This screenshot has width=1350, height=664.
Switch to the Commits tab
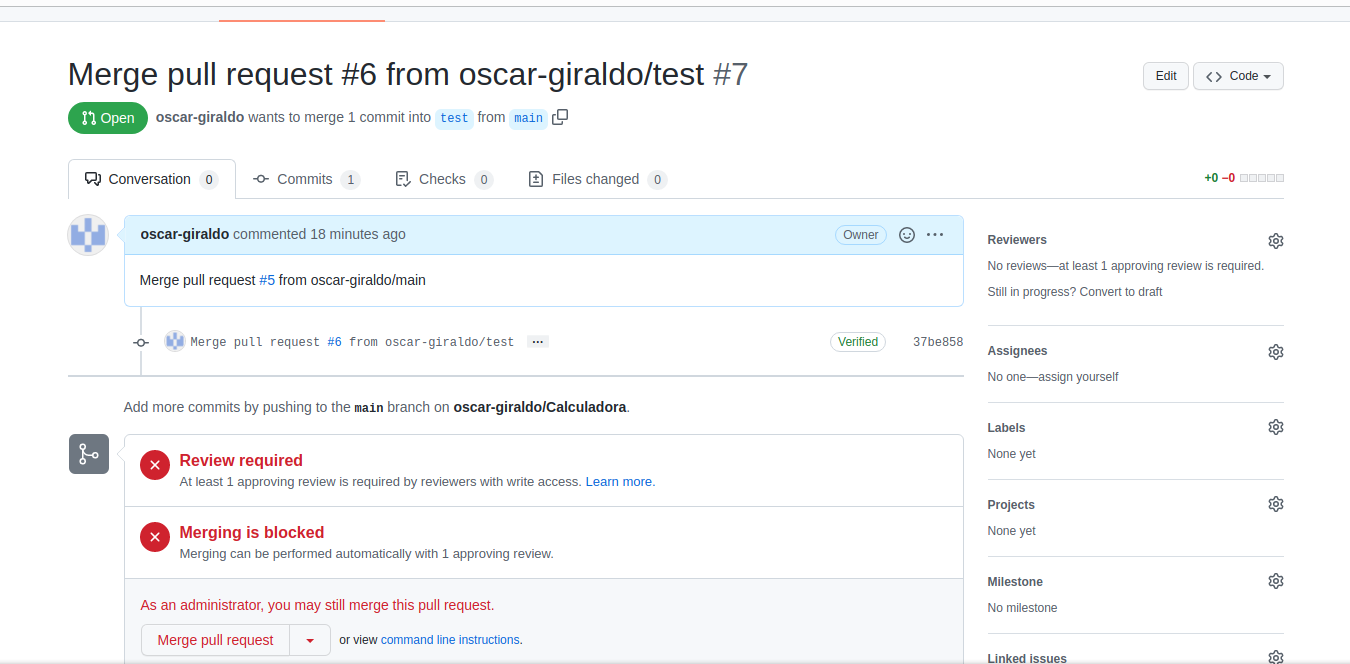click(x=306, y=179)
